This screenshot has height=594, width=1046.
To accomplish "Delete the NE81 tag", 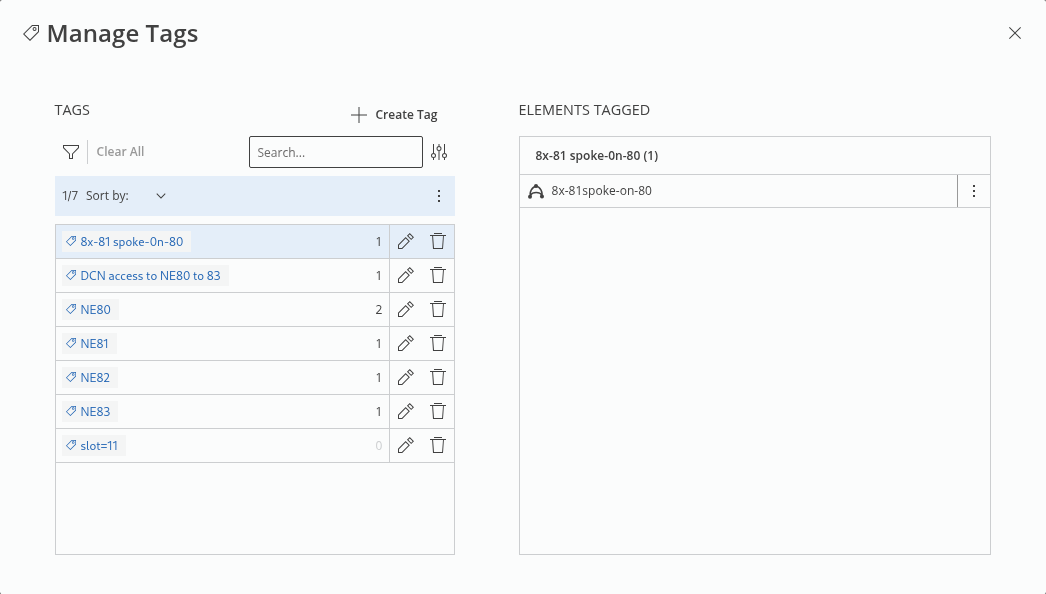I will pyautogui.click(x=437, y=344).
